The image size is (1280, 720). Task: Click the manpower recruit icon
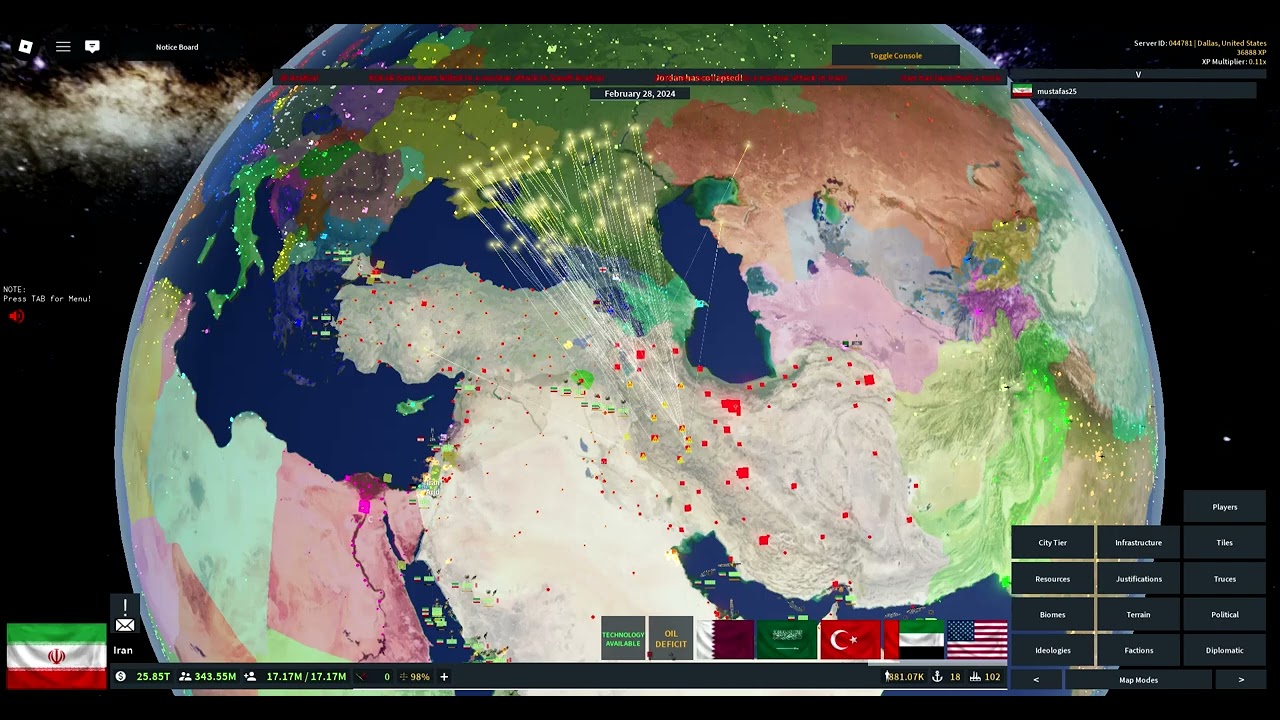[250, 677]
